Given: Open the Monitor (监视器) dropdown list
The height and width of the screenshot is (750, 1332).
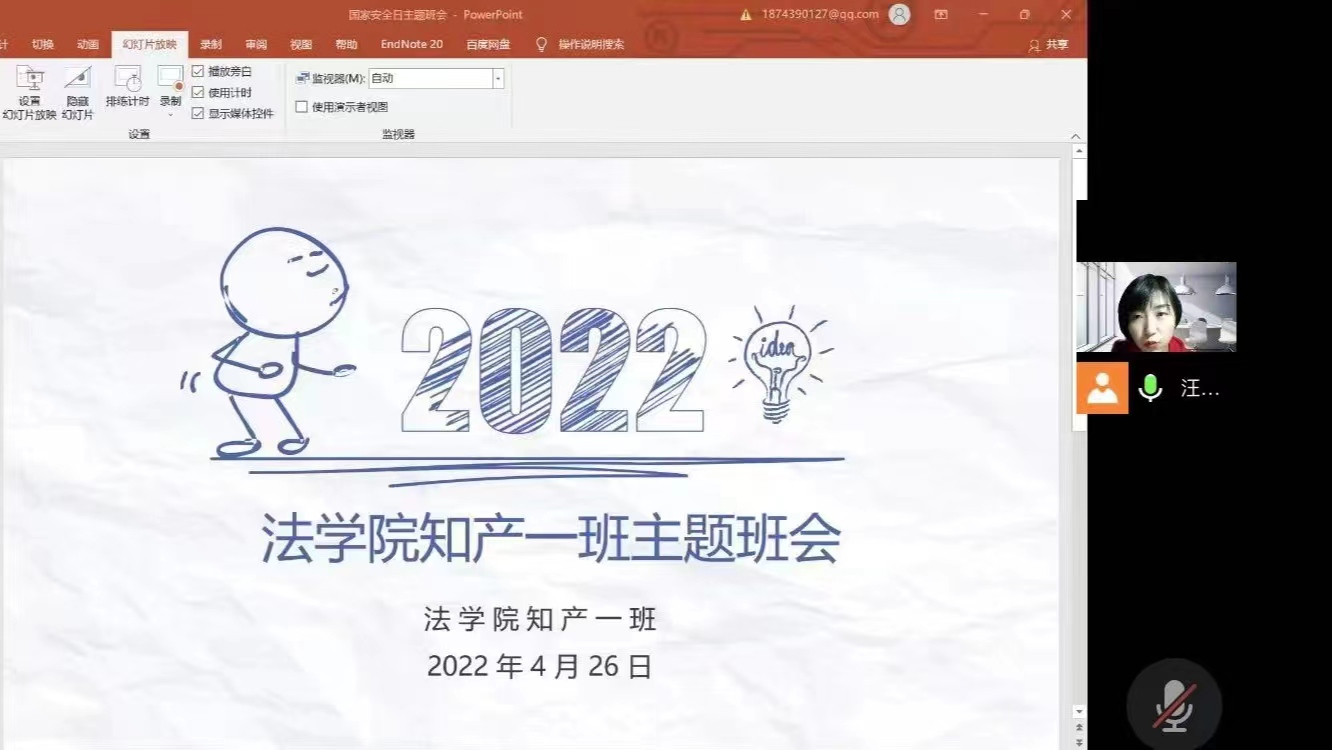Looking at the screenshot, I should (498, 79).
